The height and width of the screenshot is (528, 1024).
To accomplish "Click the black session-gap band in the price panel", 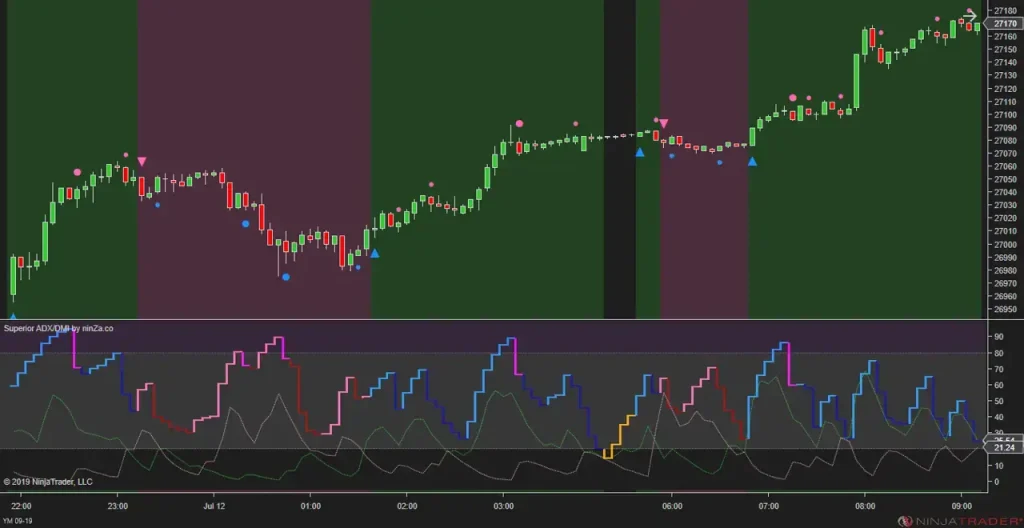I will pyautogui.click(x=619, y=159).
